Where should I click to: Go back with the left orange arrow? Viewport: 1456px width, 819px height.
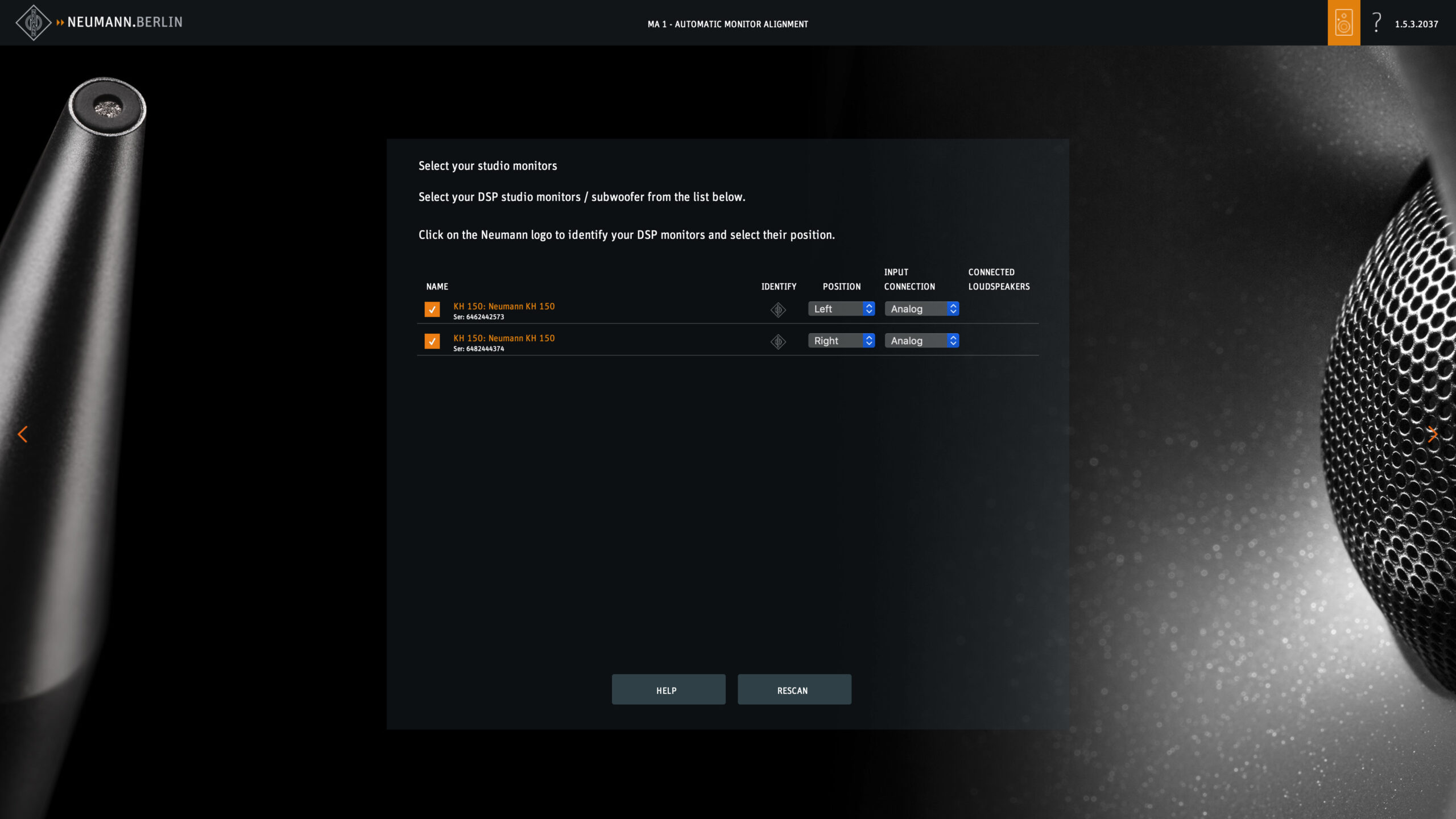[23, 435]
